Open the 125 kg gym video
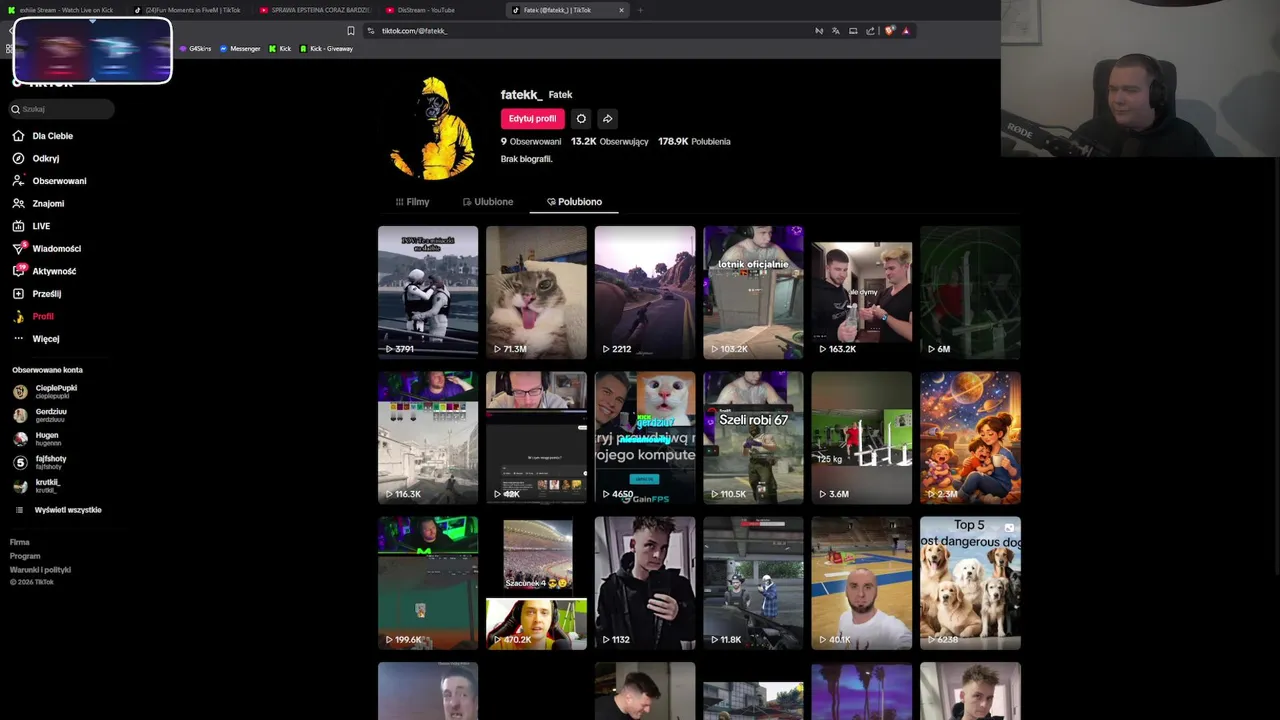This screenshot has width=1280, height=720. 862,438
